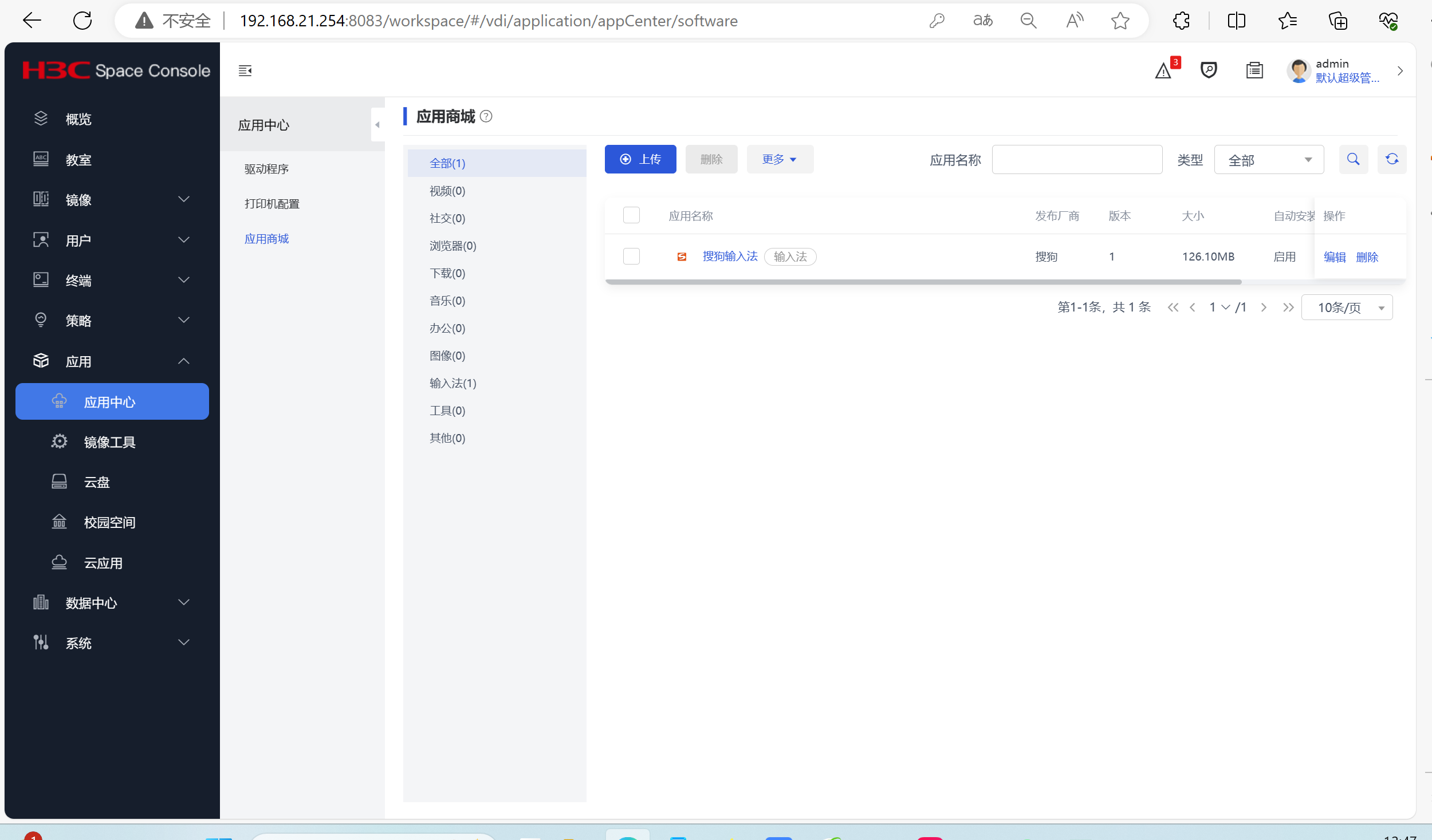Select the 输入法(1) category
The width and height of the screenshot is (1432, 840).
(453, 383)
